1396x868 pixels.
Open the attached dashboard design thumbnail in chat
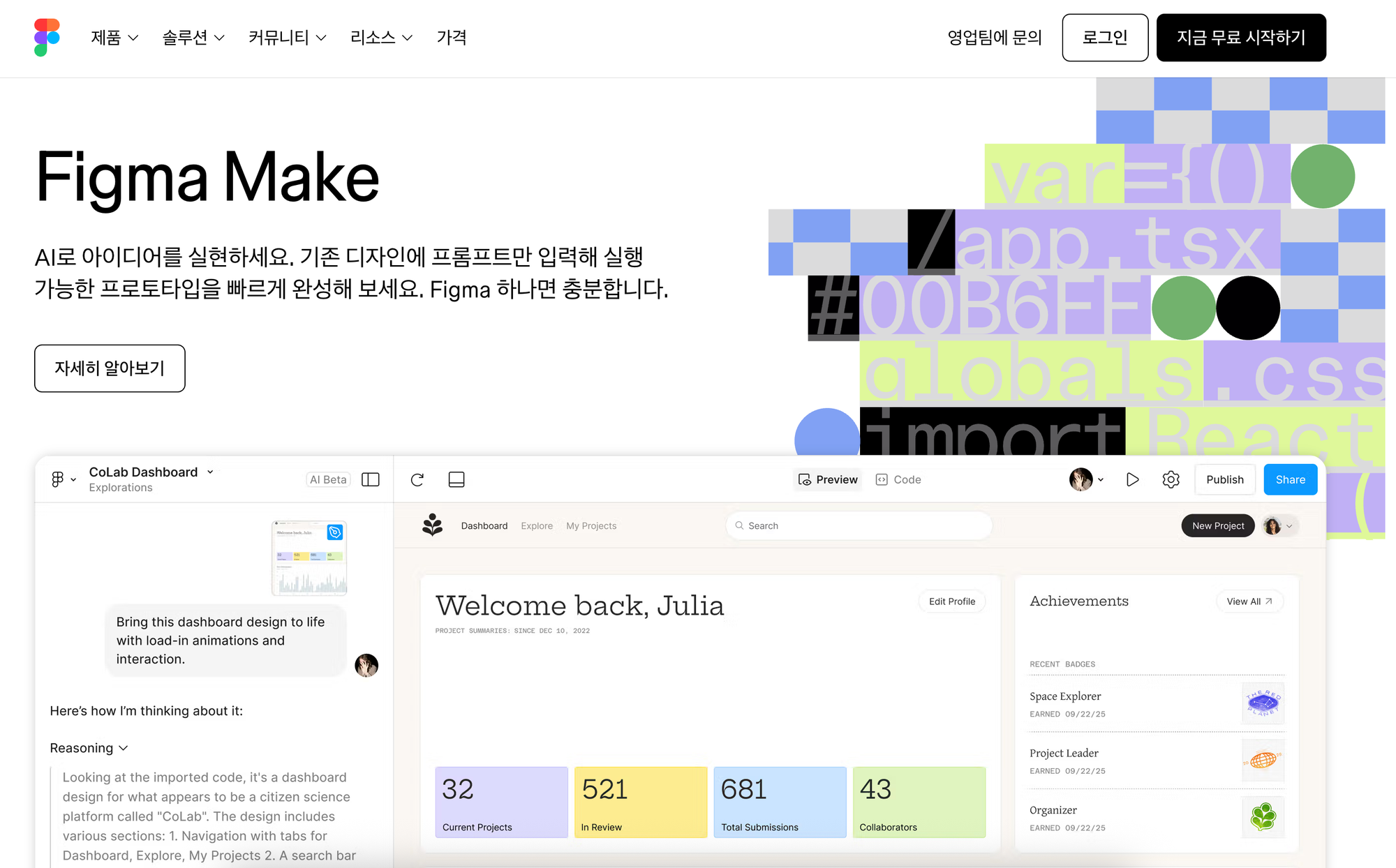point(309,558)
